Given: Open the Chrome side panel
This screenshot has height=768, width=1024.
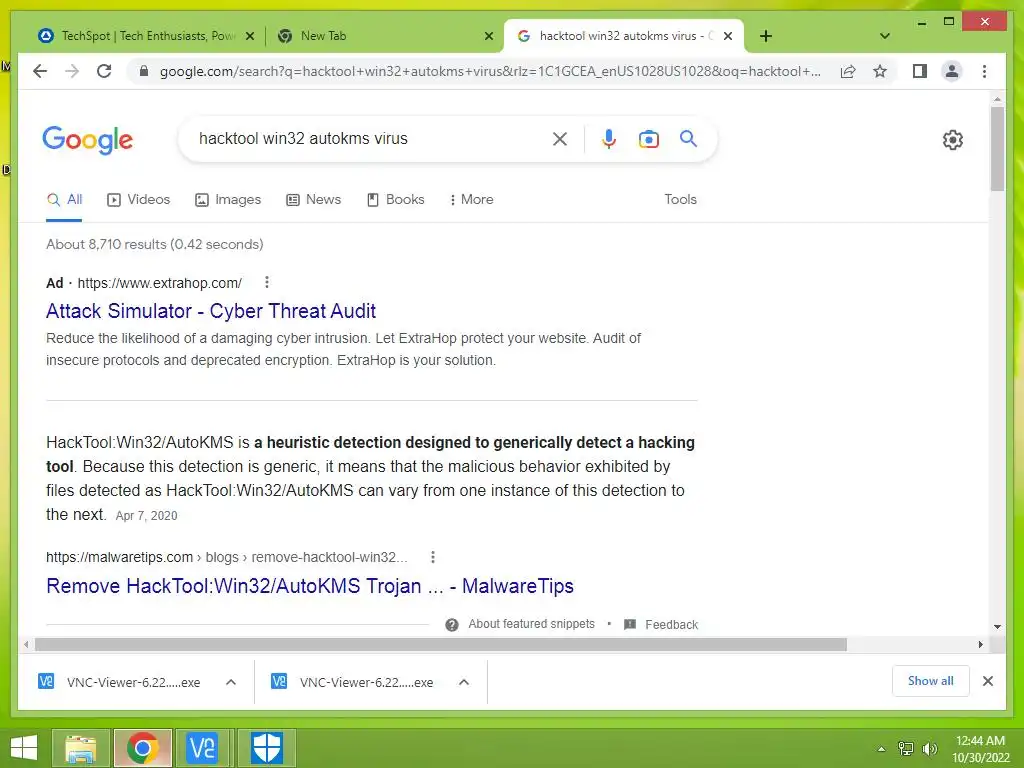Looking at the screenshot, I should pyautogui.click(x=920, y=71).
